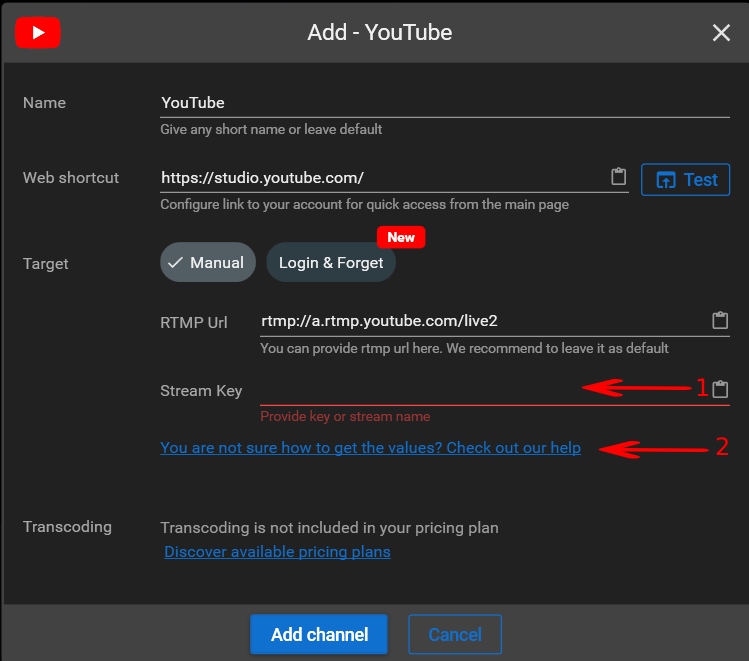The height and width of the screenshot is (661, 749).
Task: Open the help link for getting values
Action: (x=370, y=448)
